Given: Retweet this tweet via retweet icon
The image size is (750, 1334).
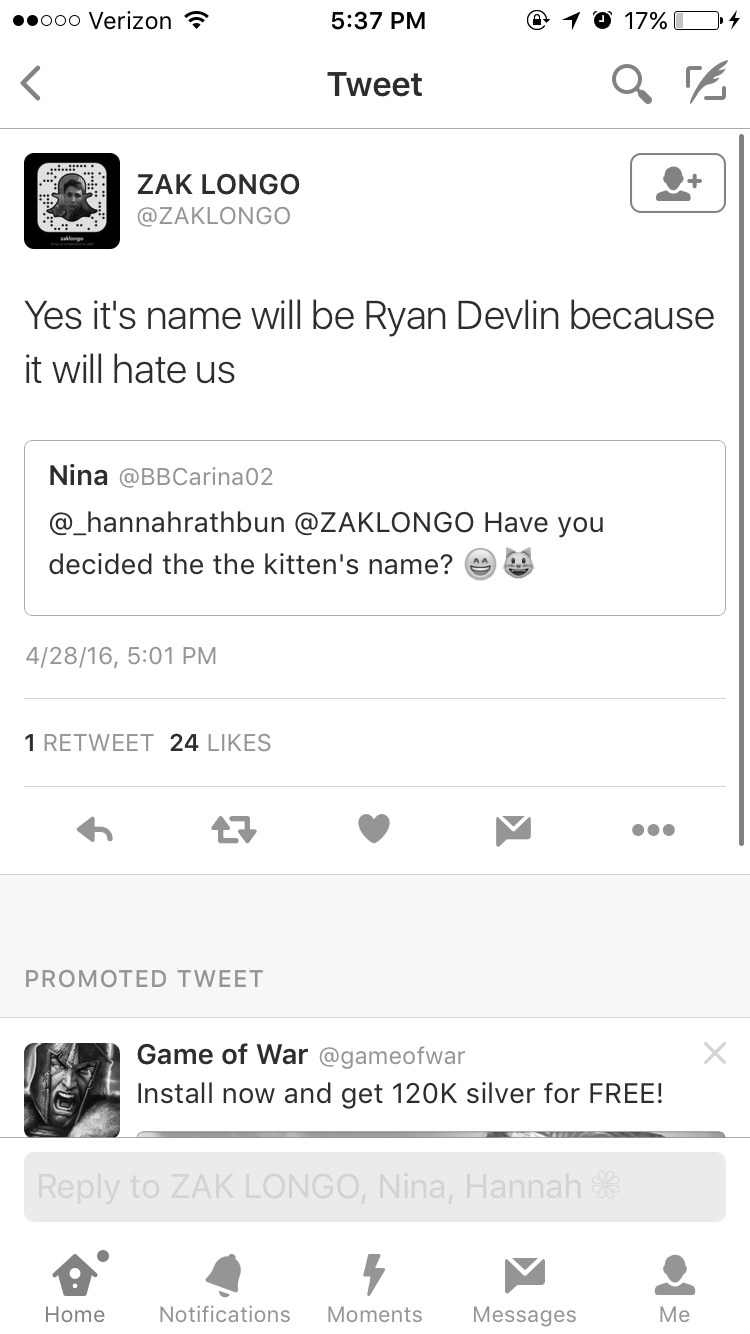Looking at the screenshot, I should [235, 829].
